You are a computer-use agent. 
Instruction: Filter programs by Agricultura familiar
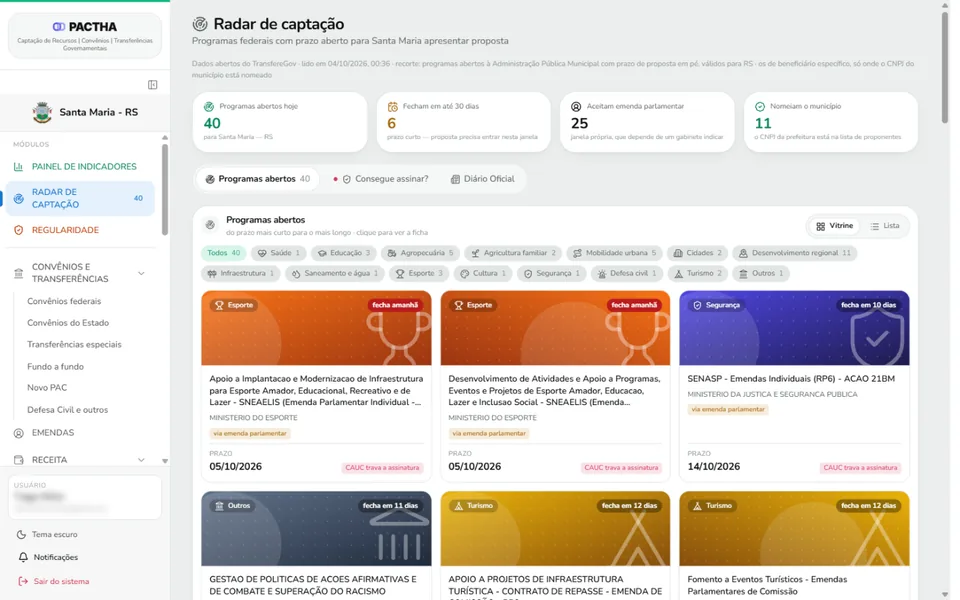tap(513, 253)
